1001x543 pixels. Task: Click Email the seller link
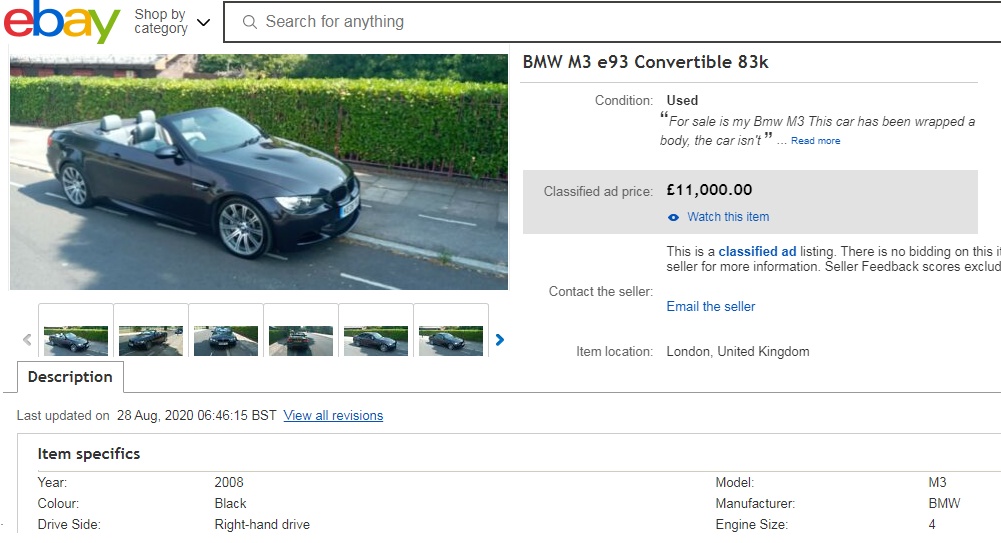(711, 307)
